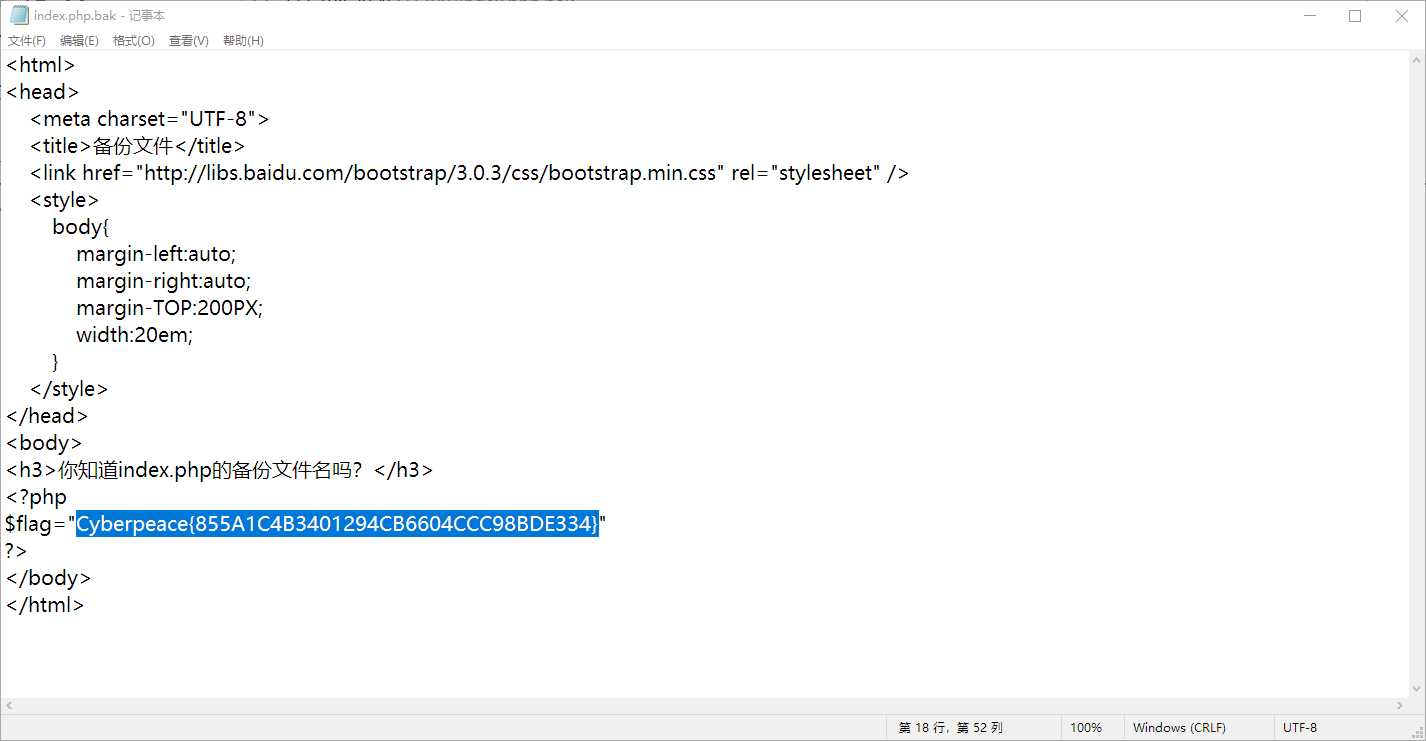Click the vertical scrollbar down arrow
The image size is (1426, 741).
click(1417, 689)
